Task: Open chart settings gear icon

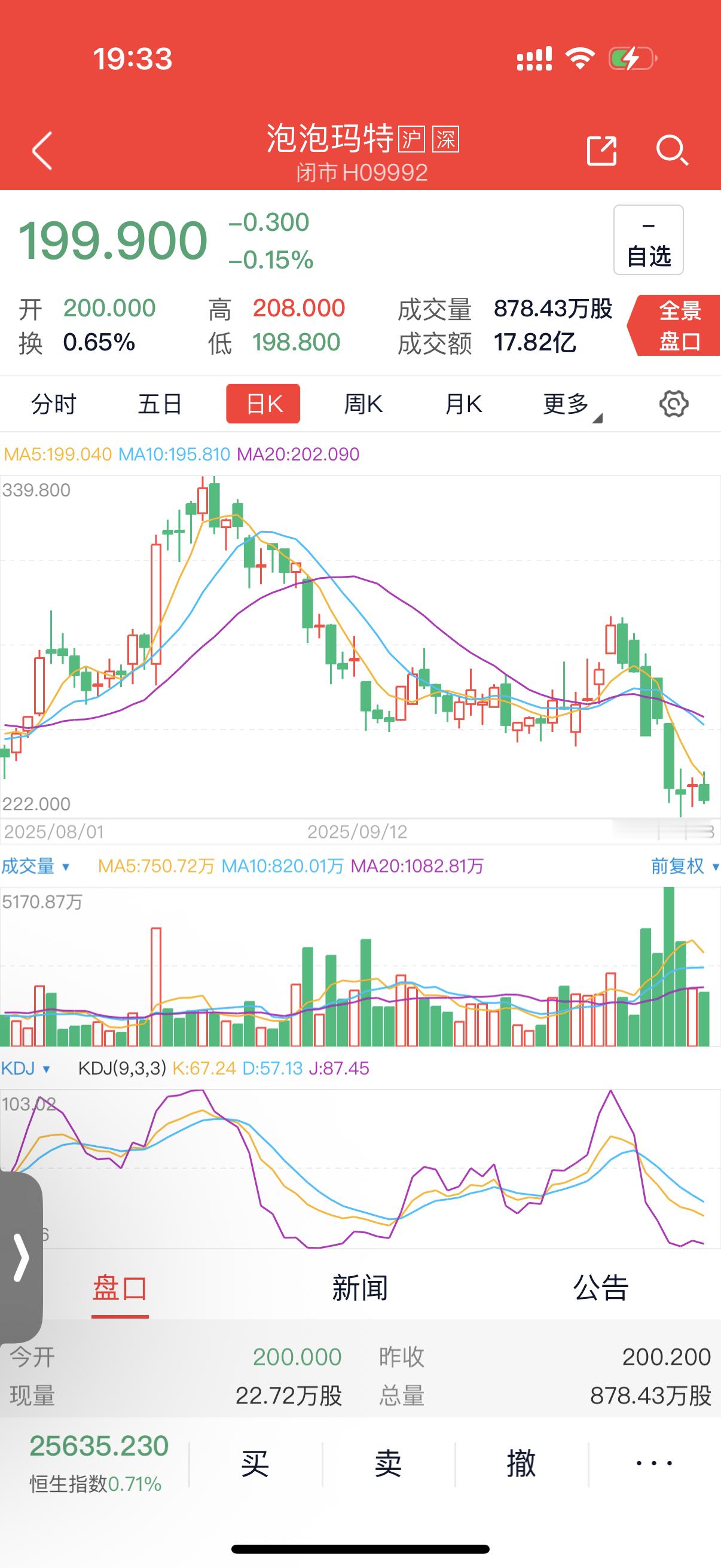Action: [x=674, y=404]
